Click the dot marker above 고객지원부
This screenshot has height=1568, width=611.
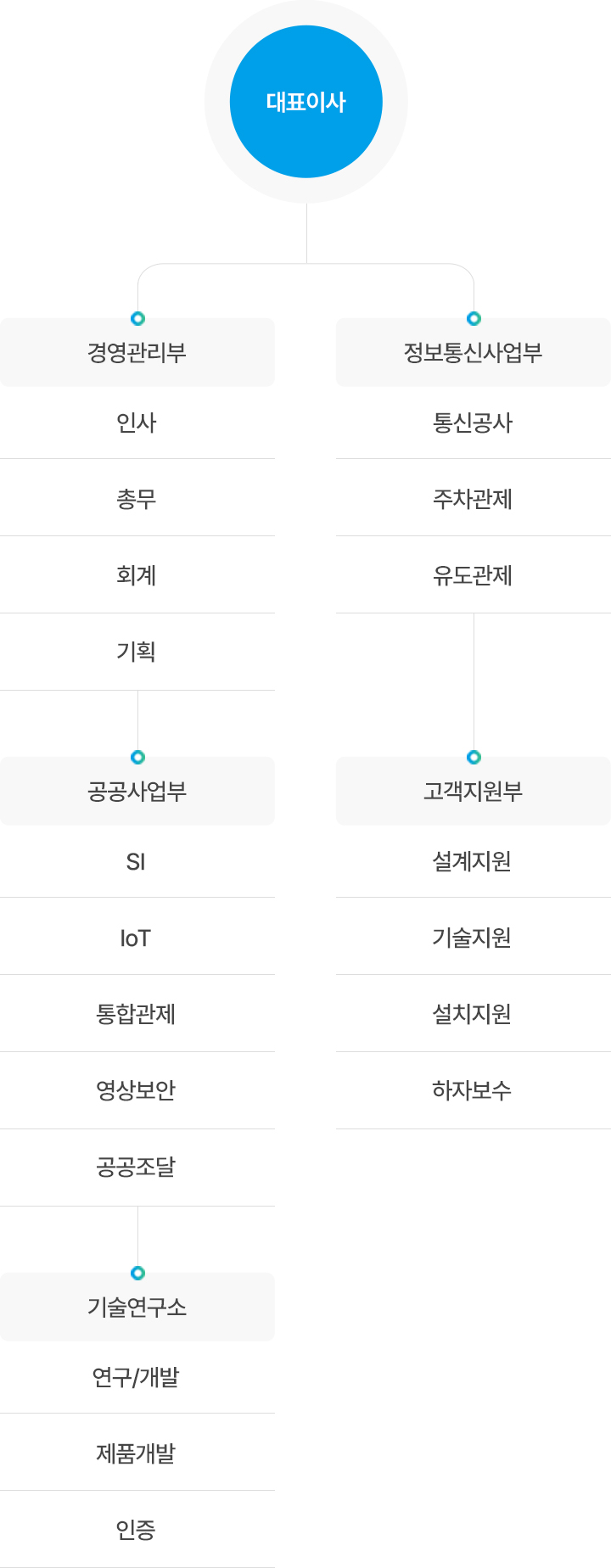[x=474, y=757]
